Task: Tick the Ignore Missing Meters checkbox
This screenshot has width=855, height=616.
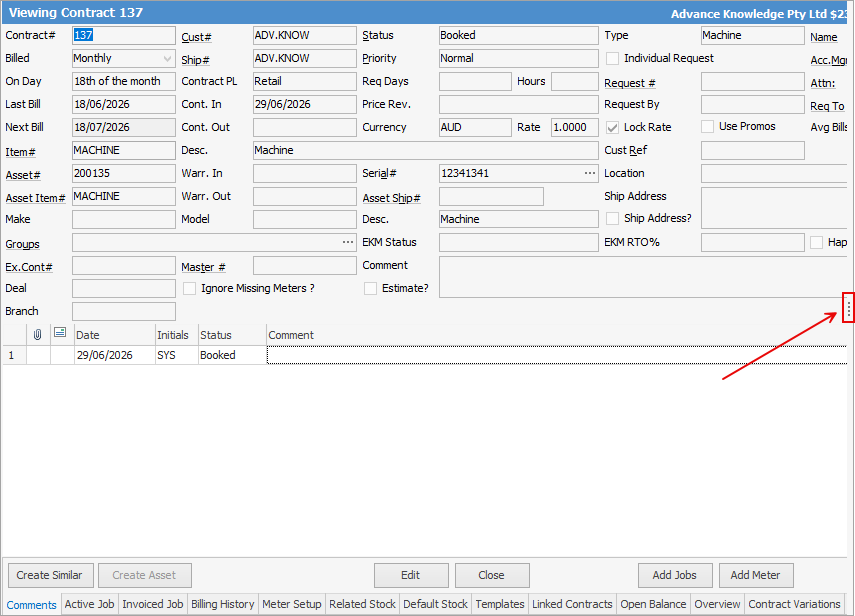Action: coord(189,288)
